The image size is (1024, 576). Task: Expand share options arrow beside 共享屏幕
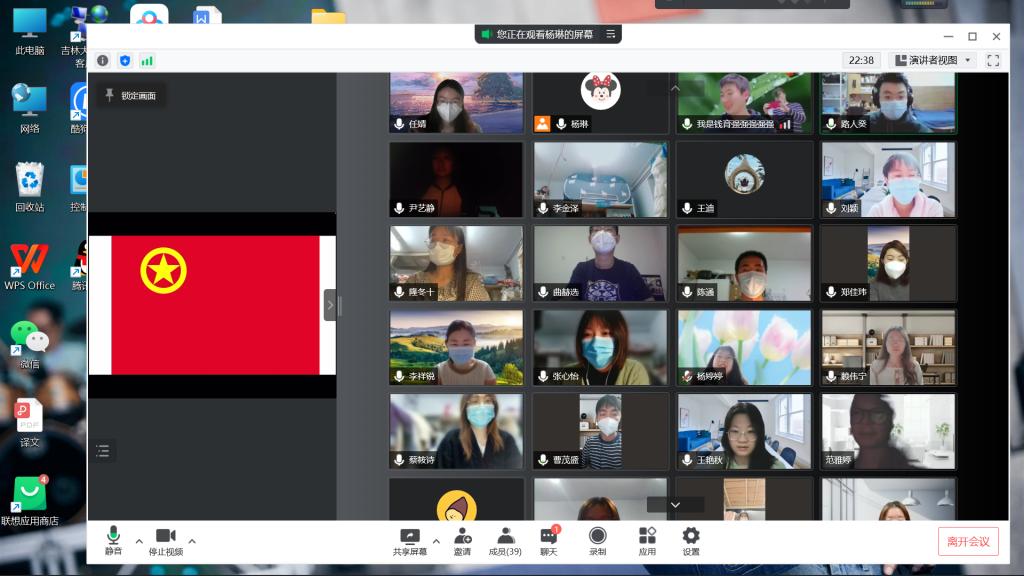tap(436, 541)
